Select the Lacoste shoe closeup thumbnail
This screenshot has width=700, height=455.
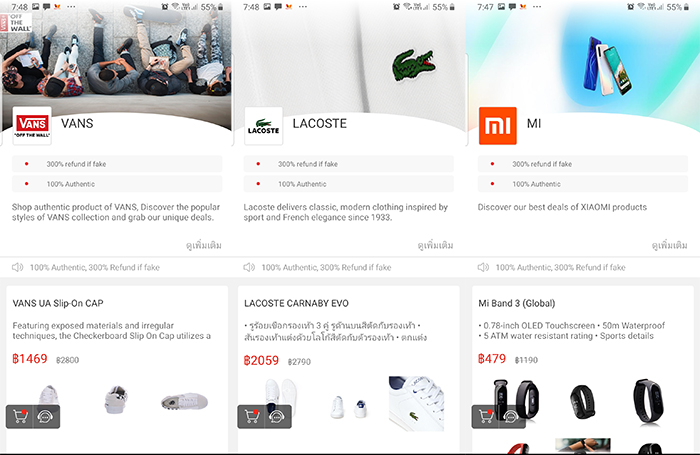[x=416, y=403]
